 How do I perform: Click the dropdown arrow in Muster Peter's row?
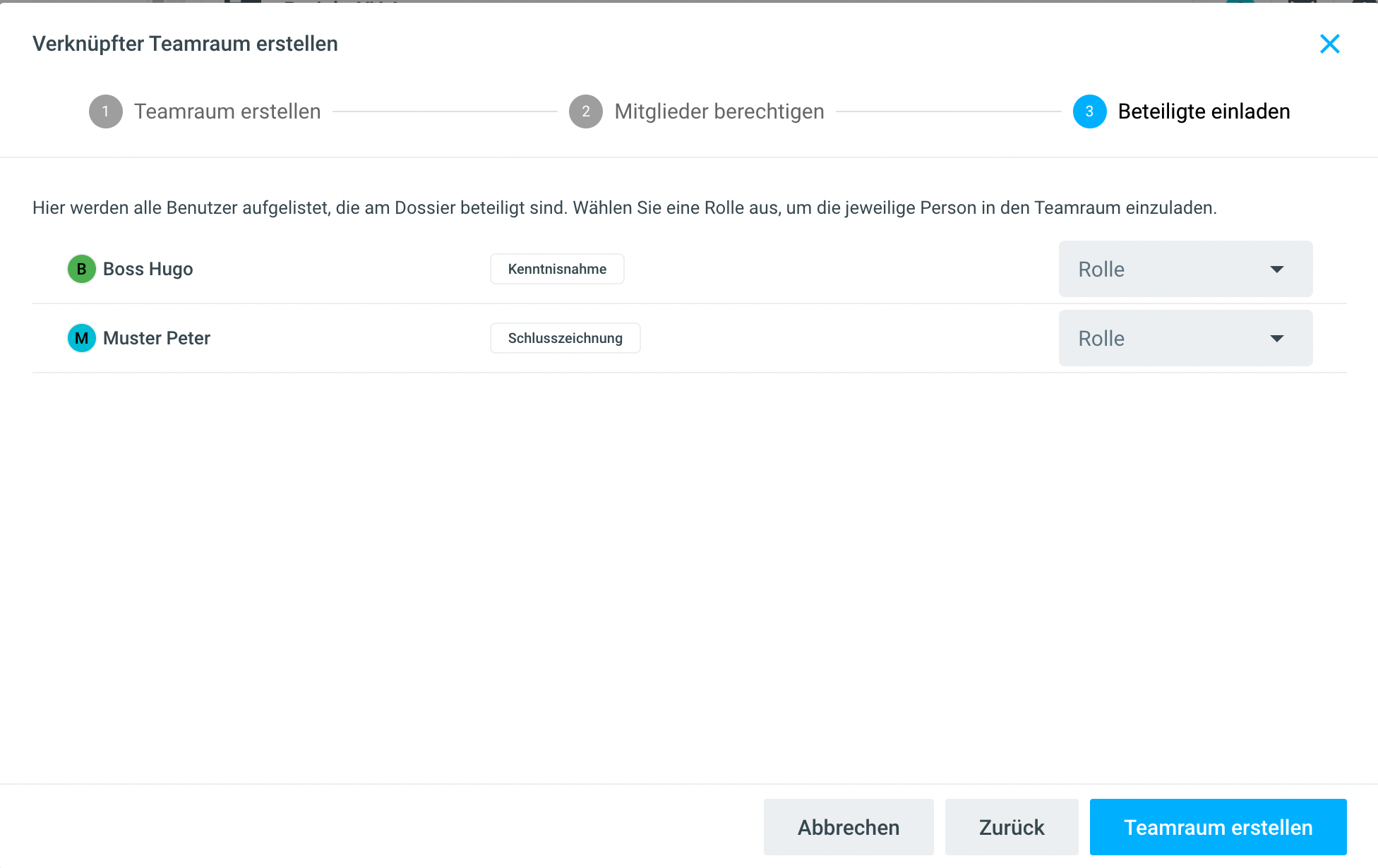pos(1276,338)
